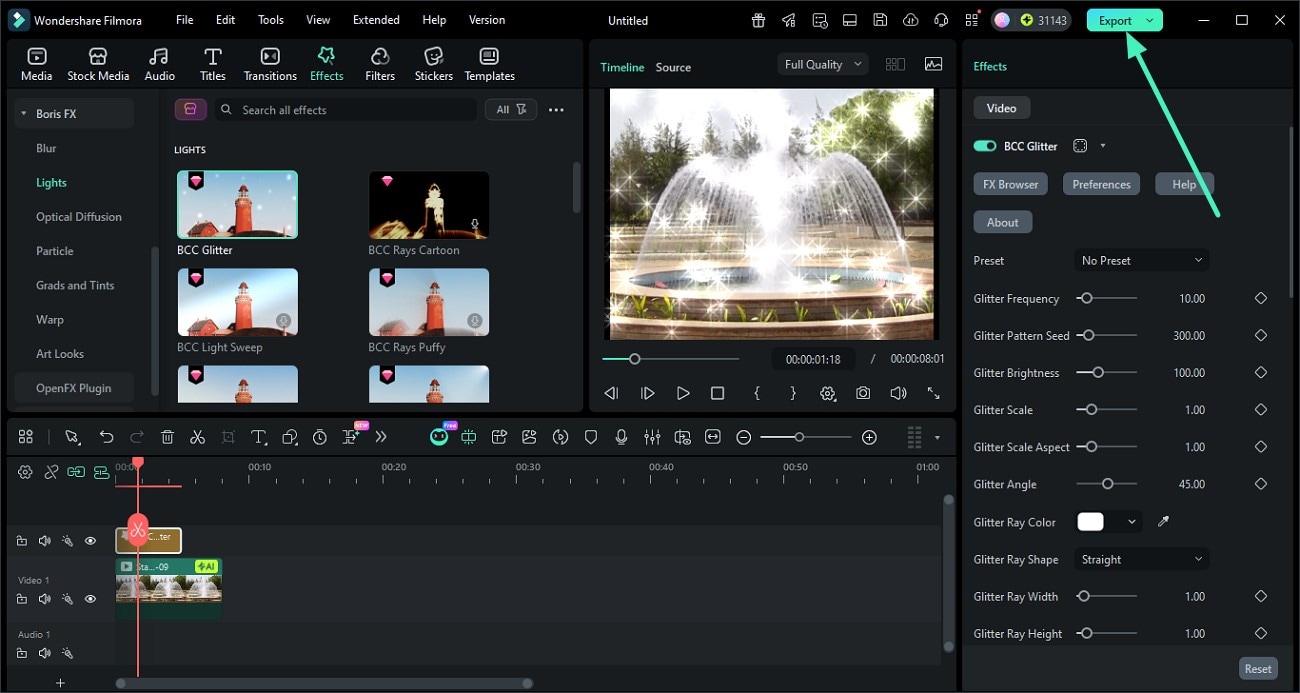
Task: Open the render preview settings gear under the player
Action: [828, 393]
